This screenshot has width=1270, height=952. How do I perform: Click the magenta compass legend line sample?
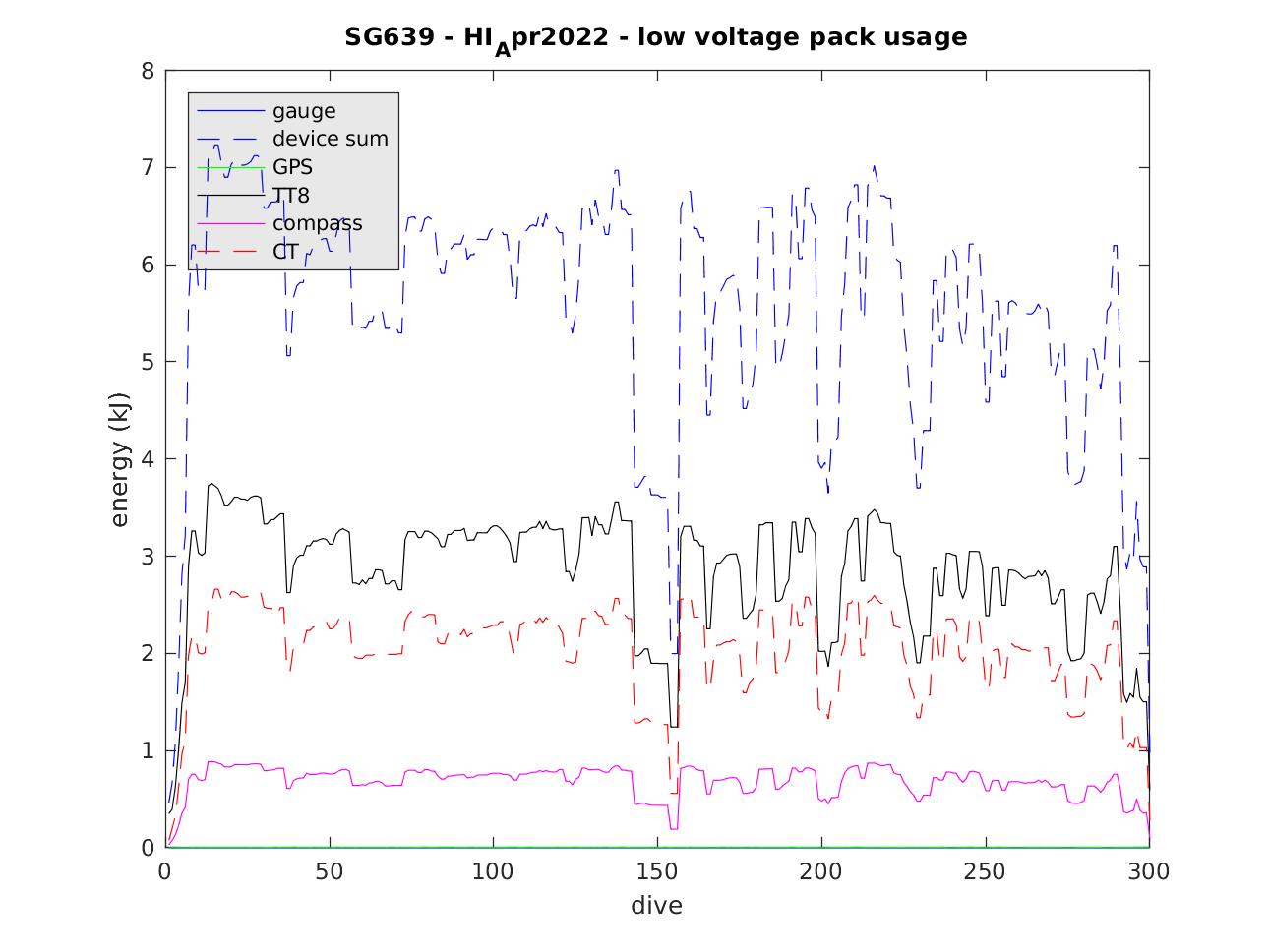(231, 223)
